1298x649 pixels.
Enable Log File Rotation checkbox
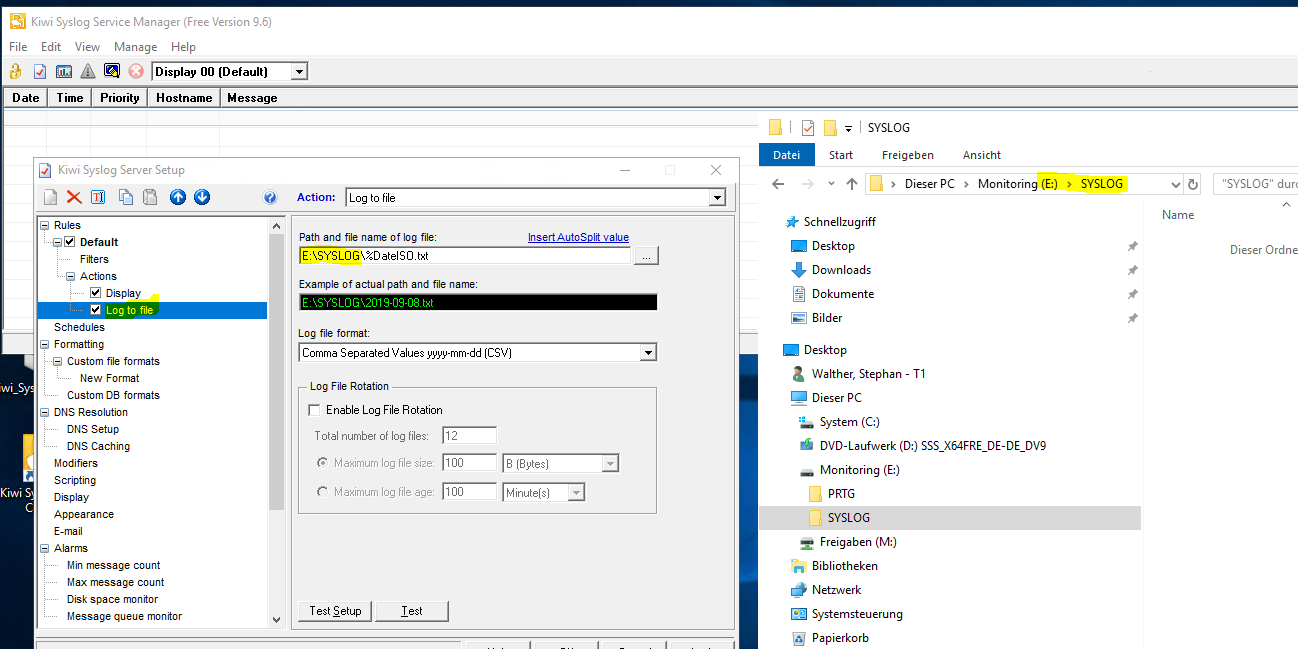pyautogui.click(x=315, y=410)
